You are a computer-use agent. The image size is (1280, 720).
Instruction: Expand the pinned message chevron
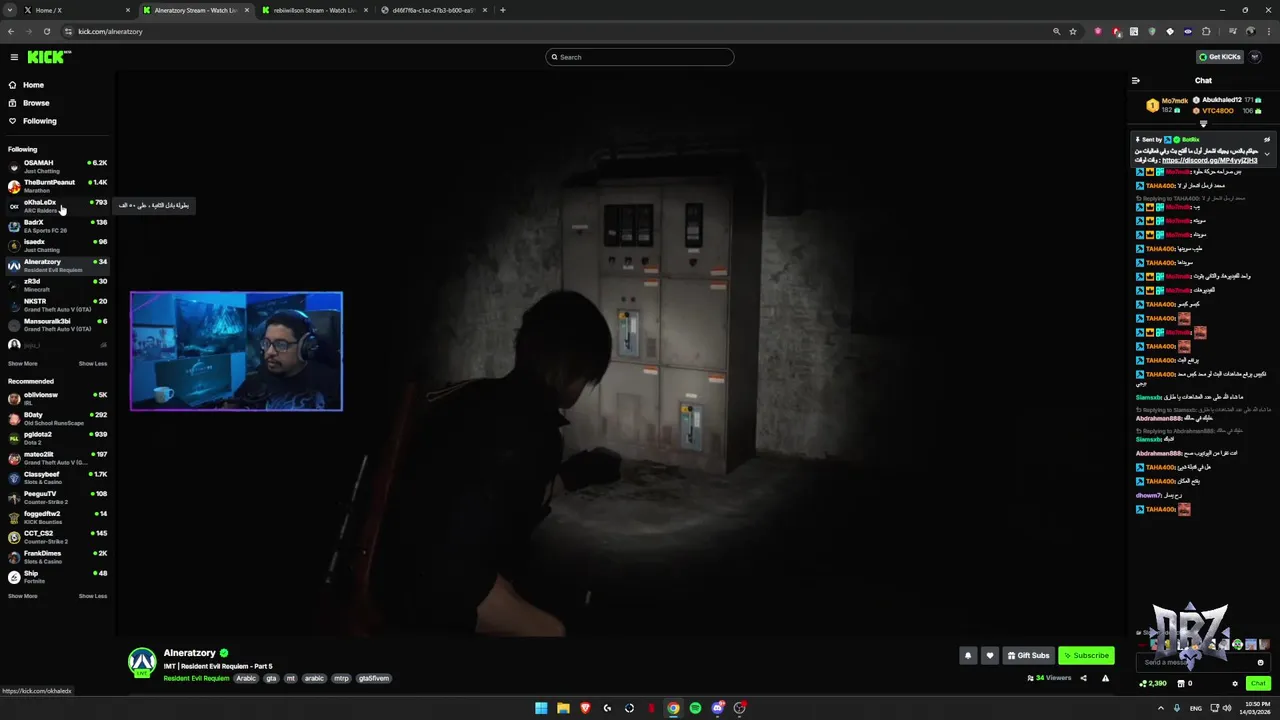(x=1267, y=154)
